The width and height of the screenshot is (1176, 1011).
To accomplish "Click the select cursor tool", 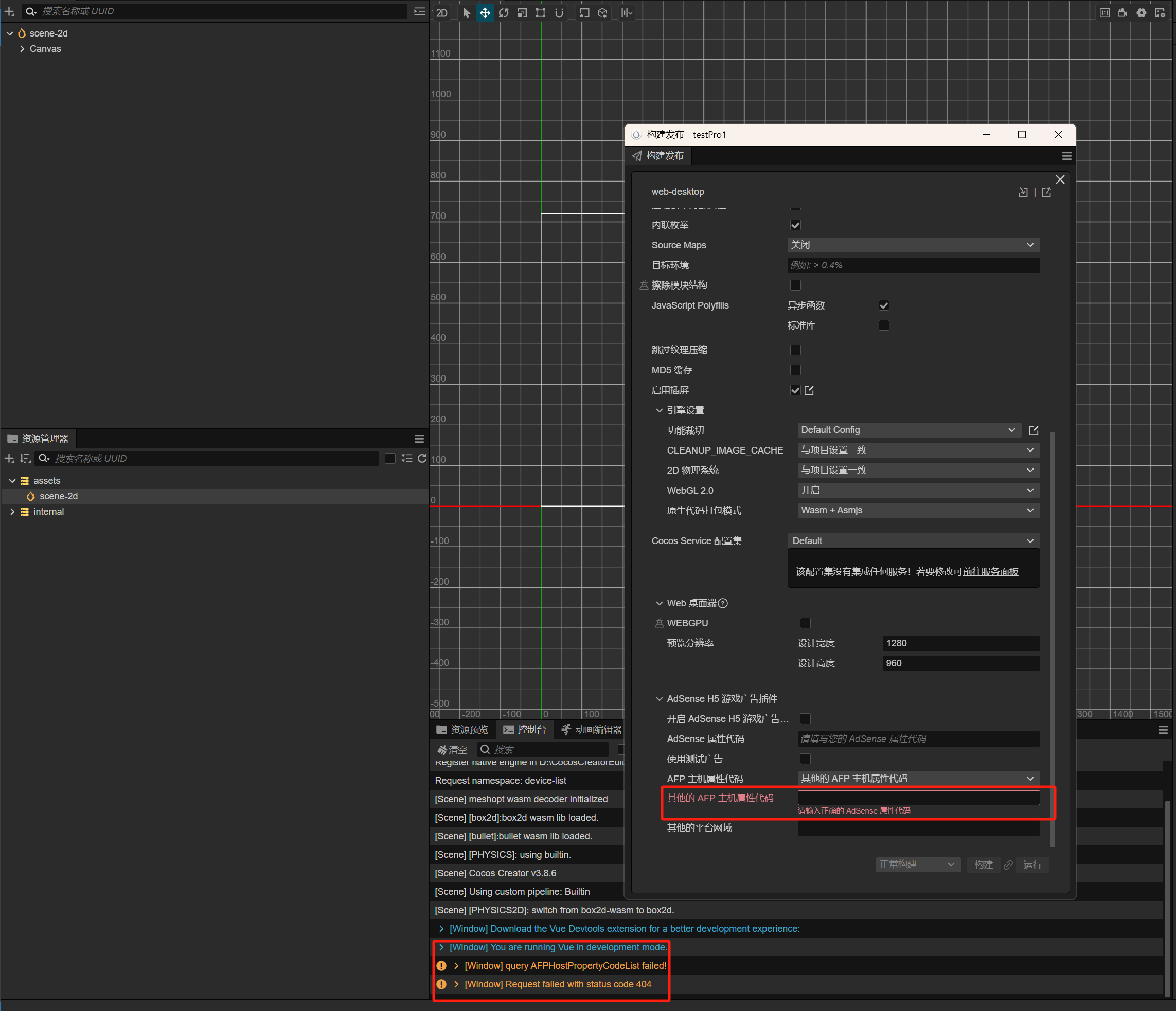I will tap(467, 13).
